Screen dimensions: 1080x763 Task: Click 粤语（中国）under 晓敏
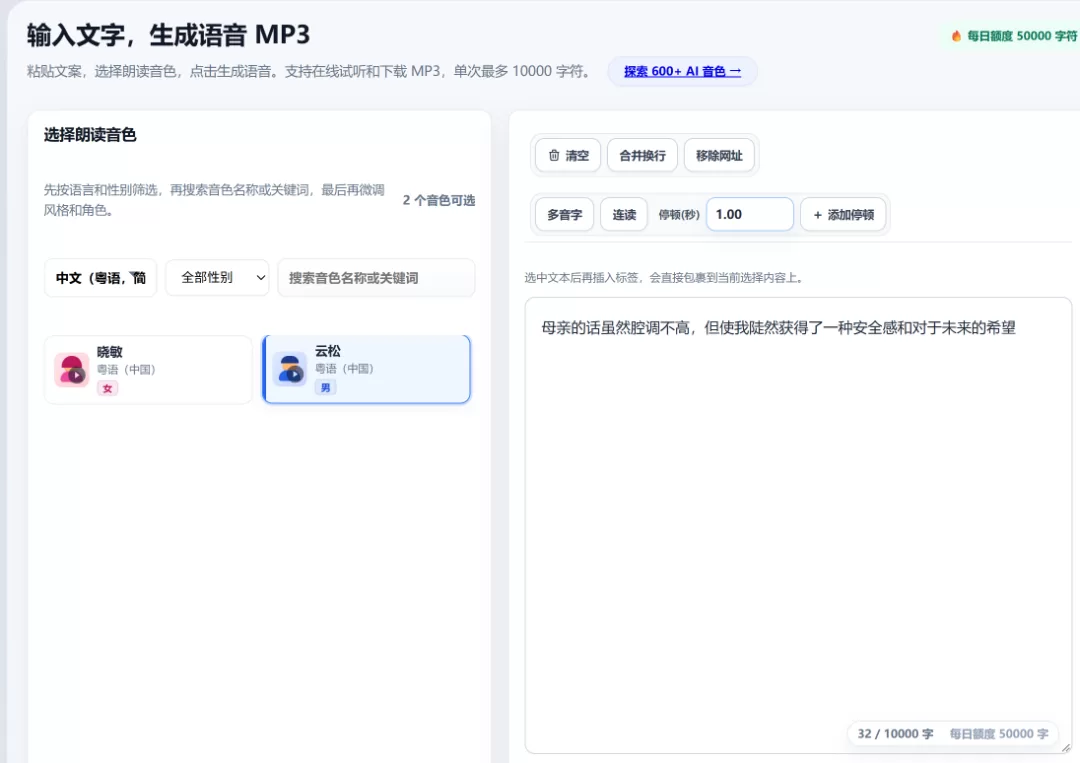[126, 370]
